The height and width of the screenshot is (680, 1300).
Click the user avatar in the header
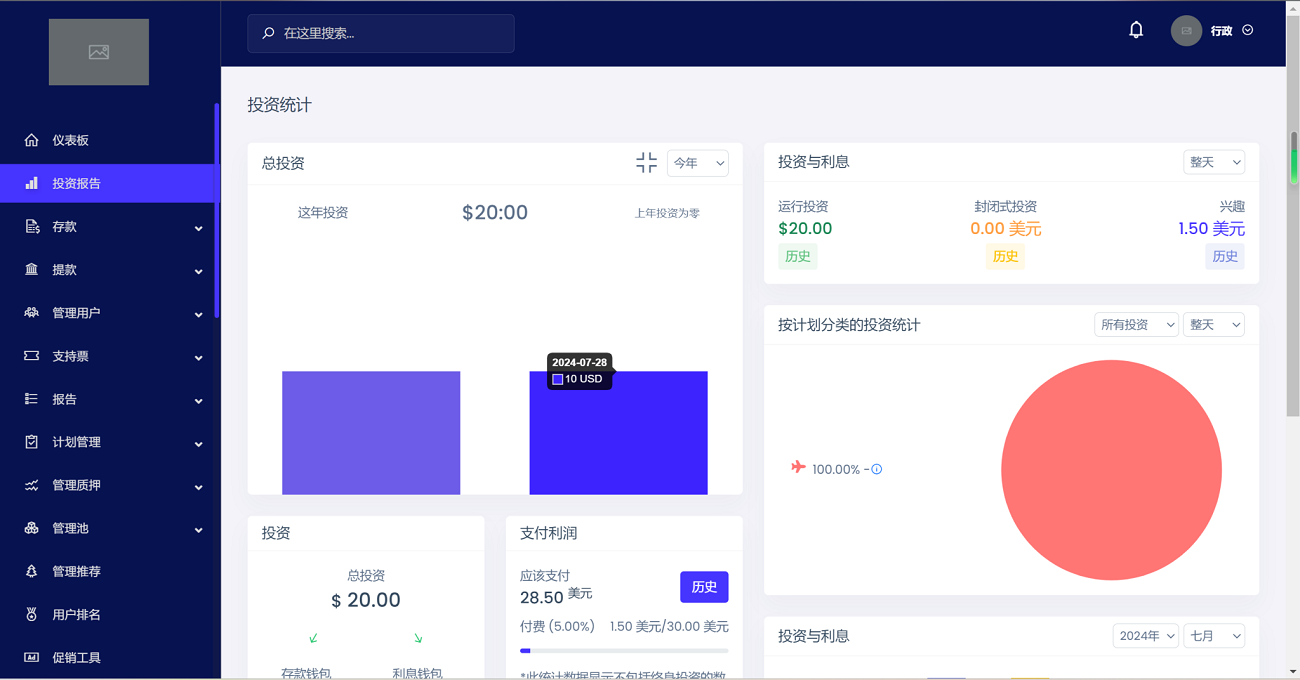pyautogui.click(x=1186, y=31)
